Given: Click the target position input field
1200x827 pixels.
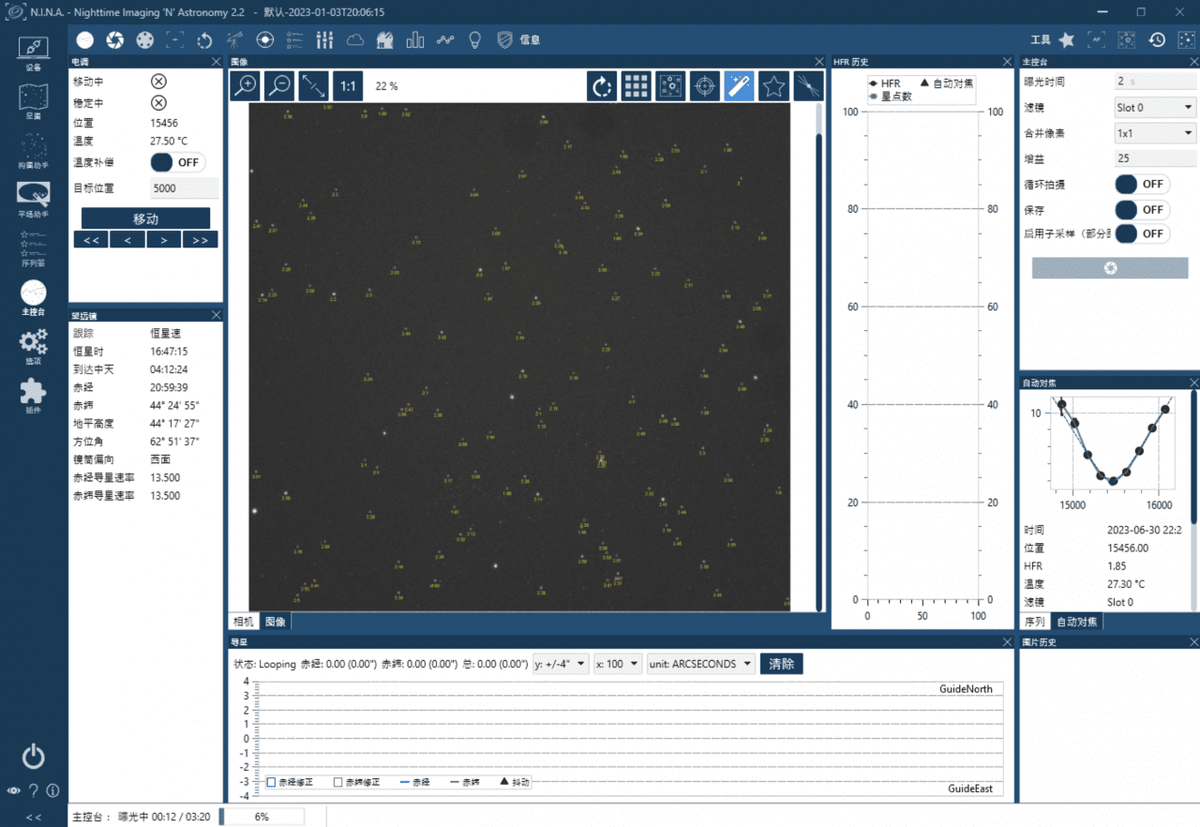Looking at the screenshot, I should (x=184, y=188).
